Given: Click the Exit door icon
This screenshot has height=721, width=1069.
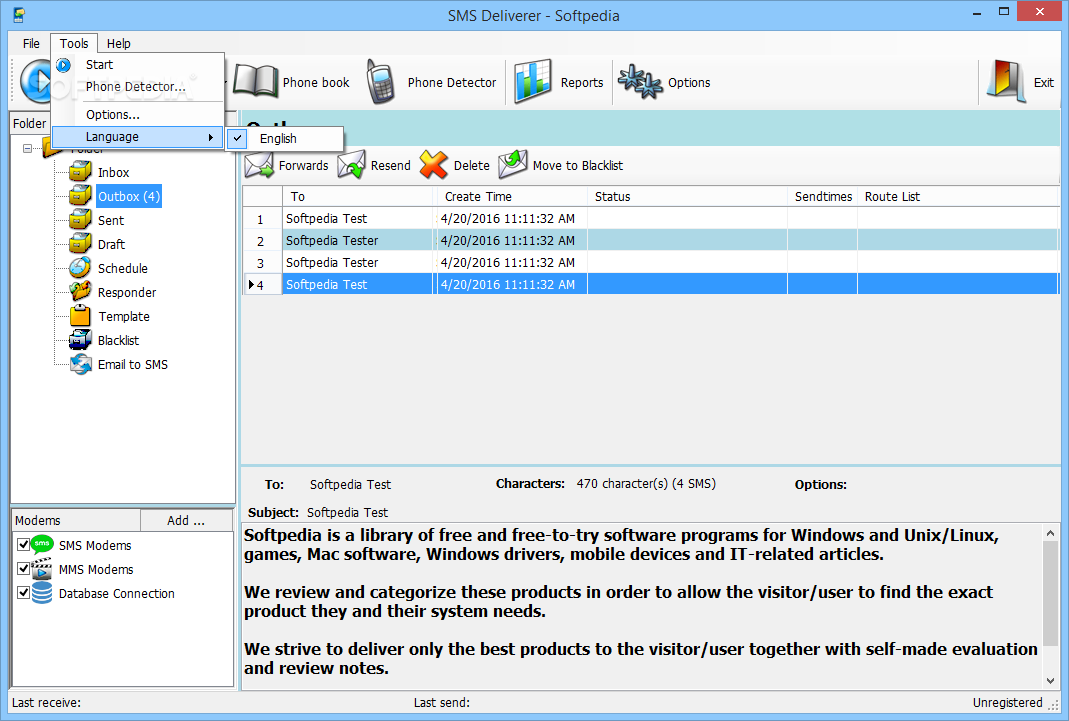Looking at the screenshot, I should [1007, 82].
